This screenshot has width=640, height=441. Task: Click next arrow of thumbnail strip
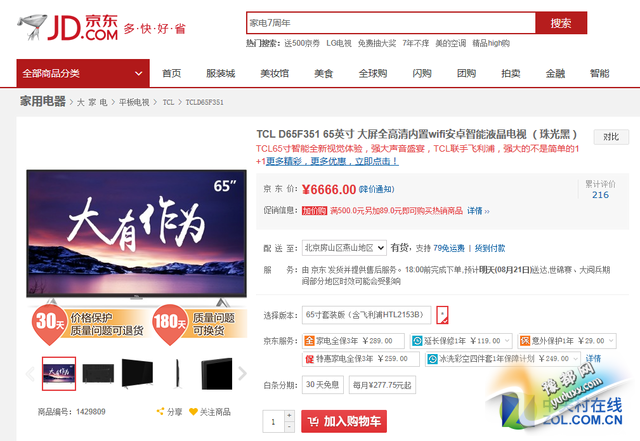[240, 374]
